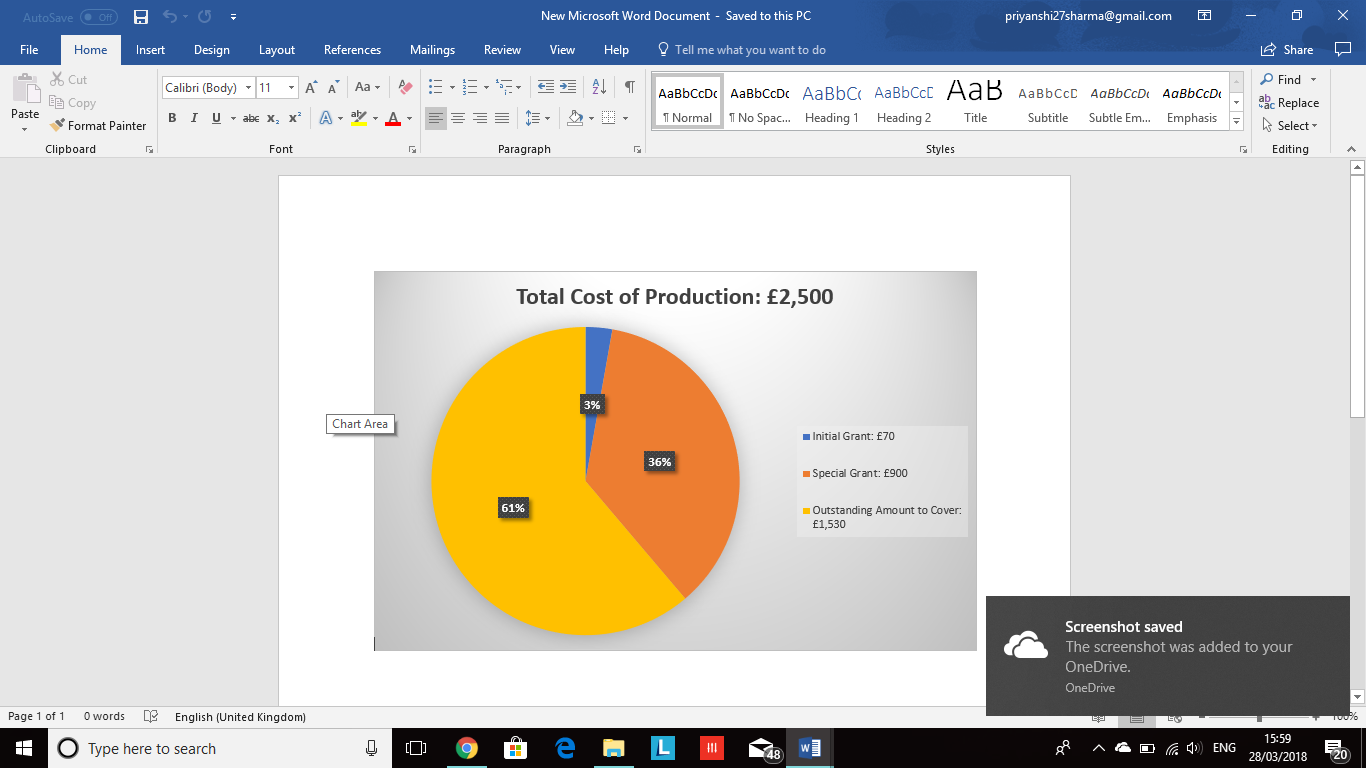Viewport: 1366px width, 768px height.
Task: Open the font name dropdown
Action: click(248, 88)
